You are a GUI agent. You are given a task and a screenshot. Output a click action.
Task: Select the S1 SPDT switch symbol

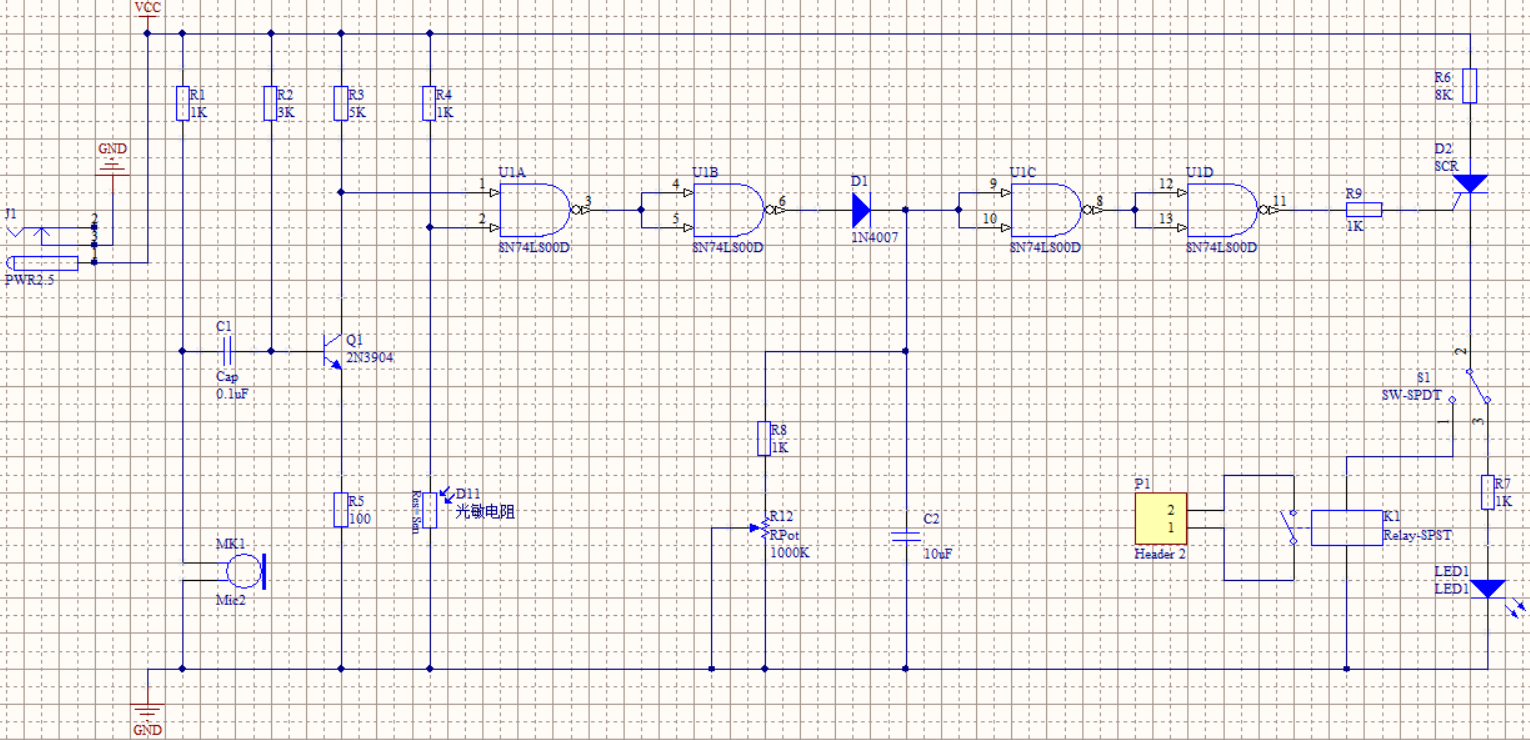click(1470, 386)
